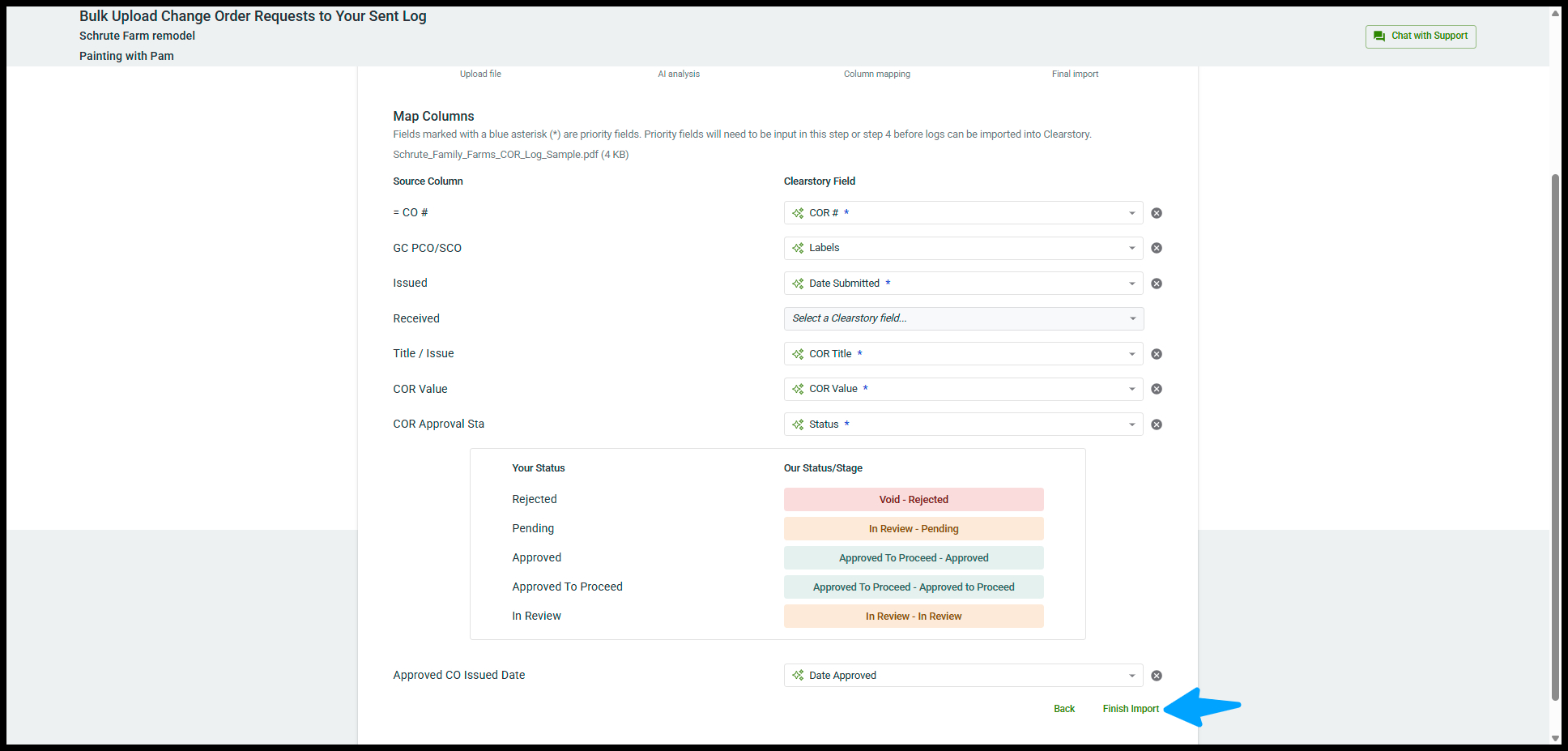Select the Void - Rejected status badge
Image resolution: width=1568 pixels, height=751 pixels.
click(914, 500)
